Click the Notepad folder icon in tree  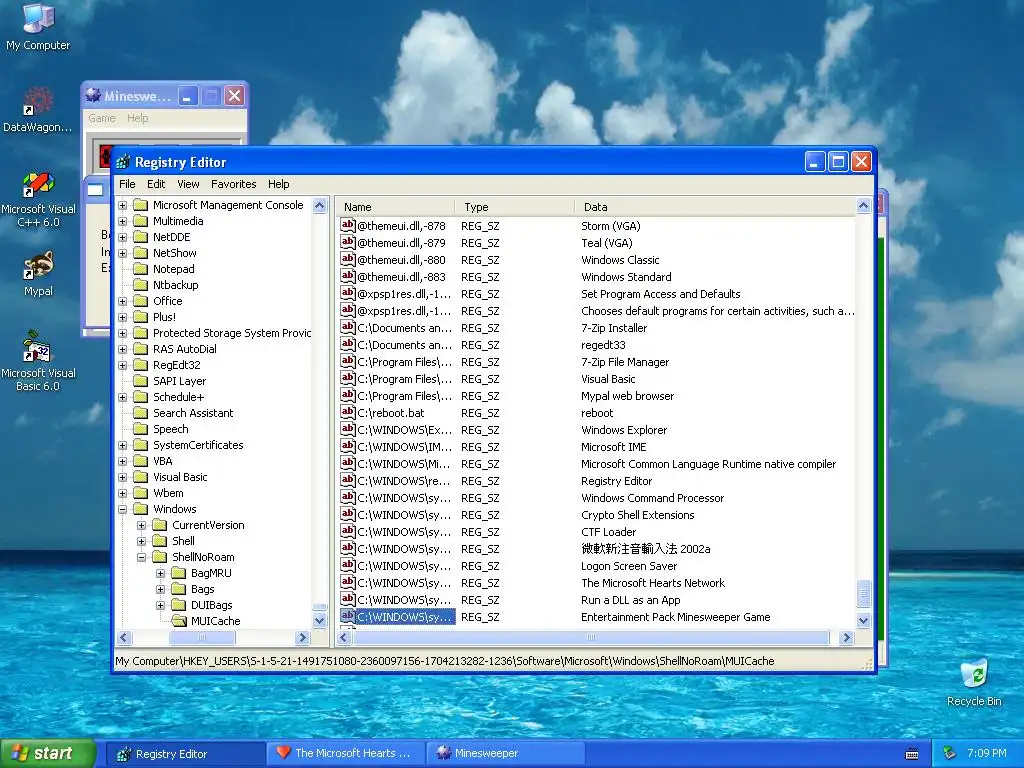pos(140,268)
